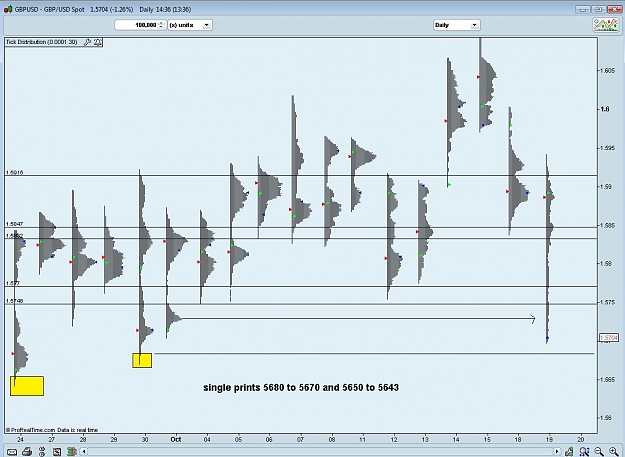Click the alert bell on Tick Distribution
The width and height of the screenshot is (625, 457).
click(97, 42)
